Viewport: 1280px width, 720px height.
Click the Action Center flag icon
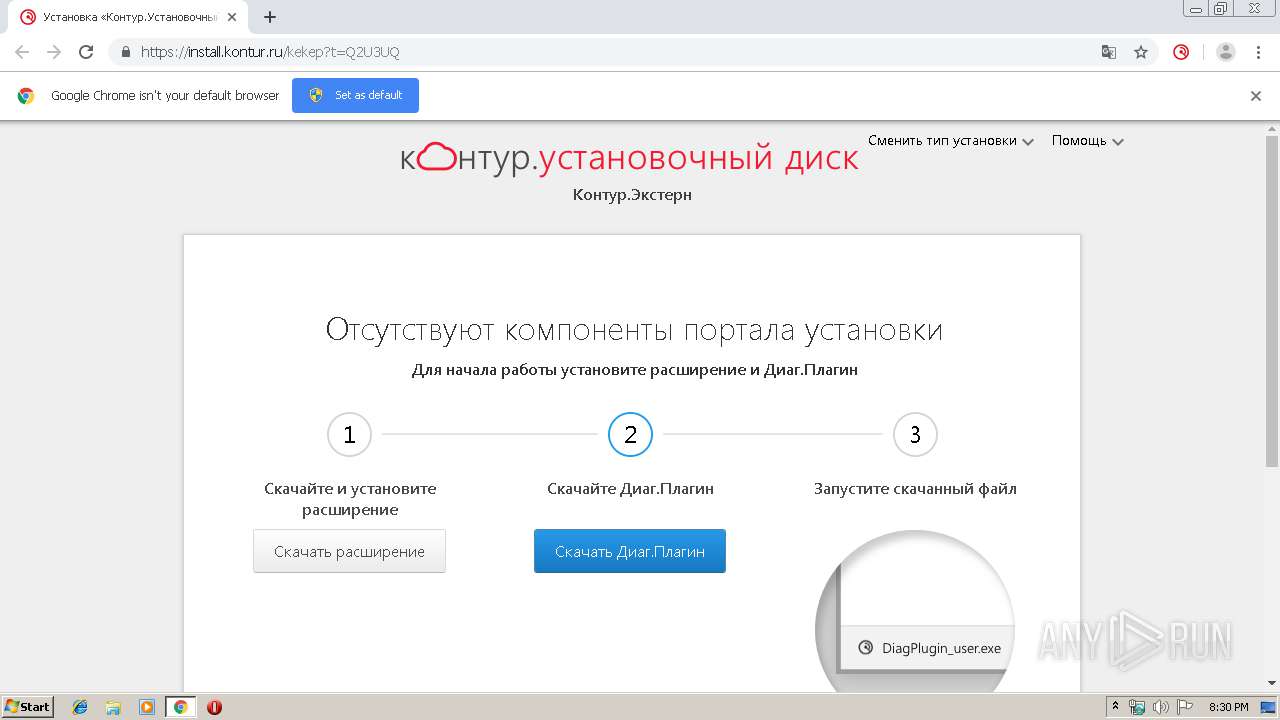[1185, 707]
